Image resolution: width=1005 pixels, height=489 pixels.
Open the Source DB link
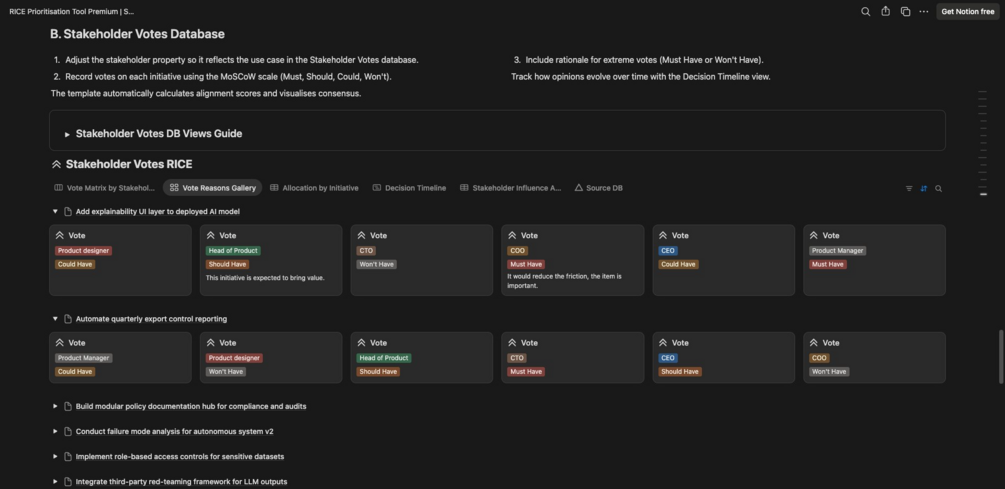coord(598,188)
